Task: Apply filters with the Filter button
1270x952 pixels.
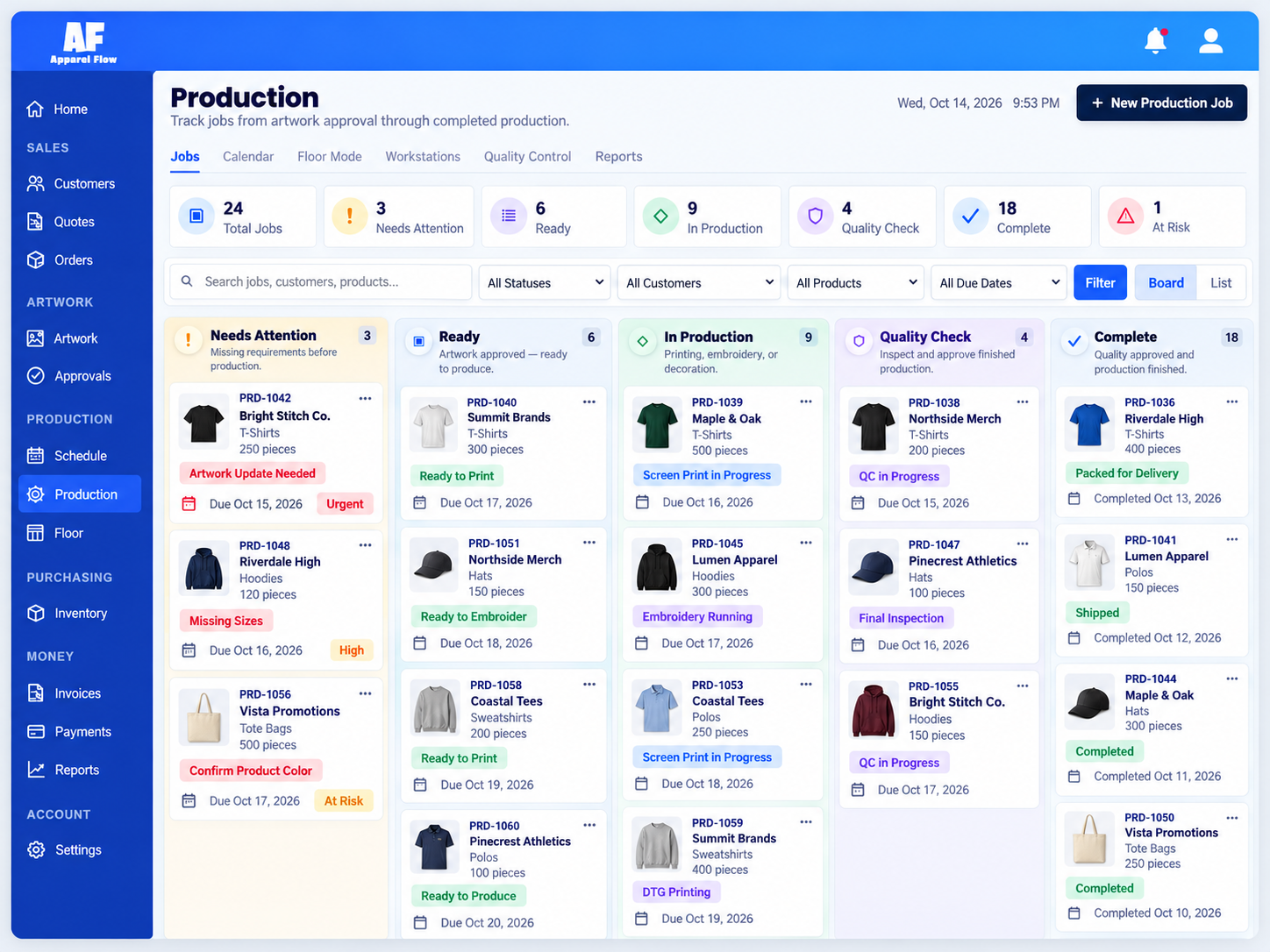Action: (1100, 282)
